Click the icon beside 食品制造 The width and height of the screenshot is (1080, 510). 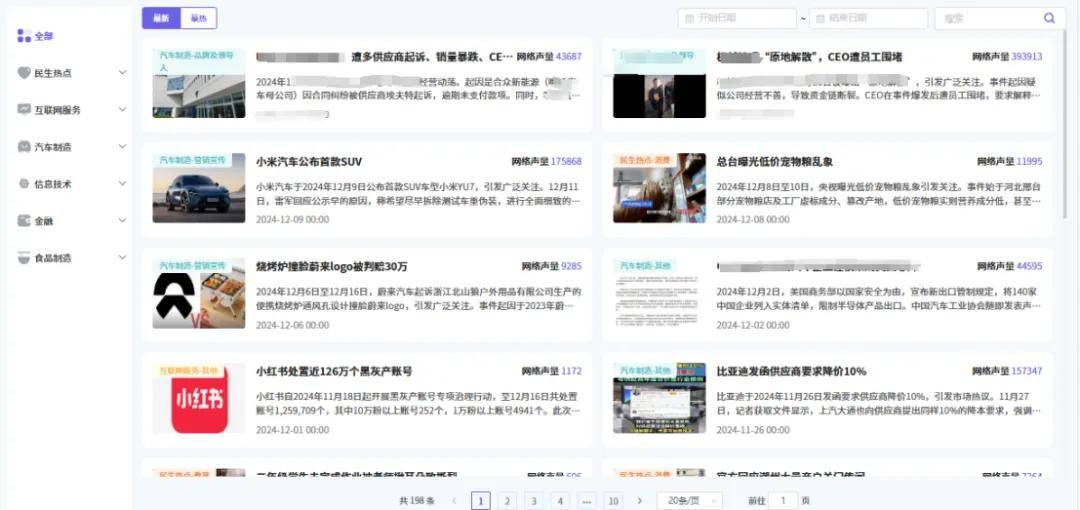click(x=24, y=258)
